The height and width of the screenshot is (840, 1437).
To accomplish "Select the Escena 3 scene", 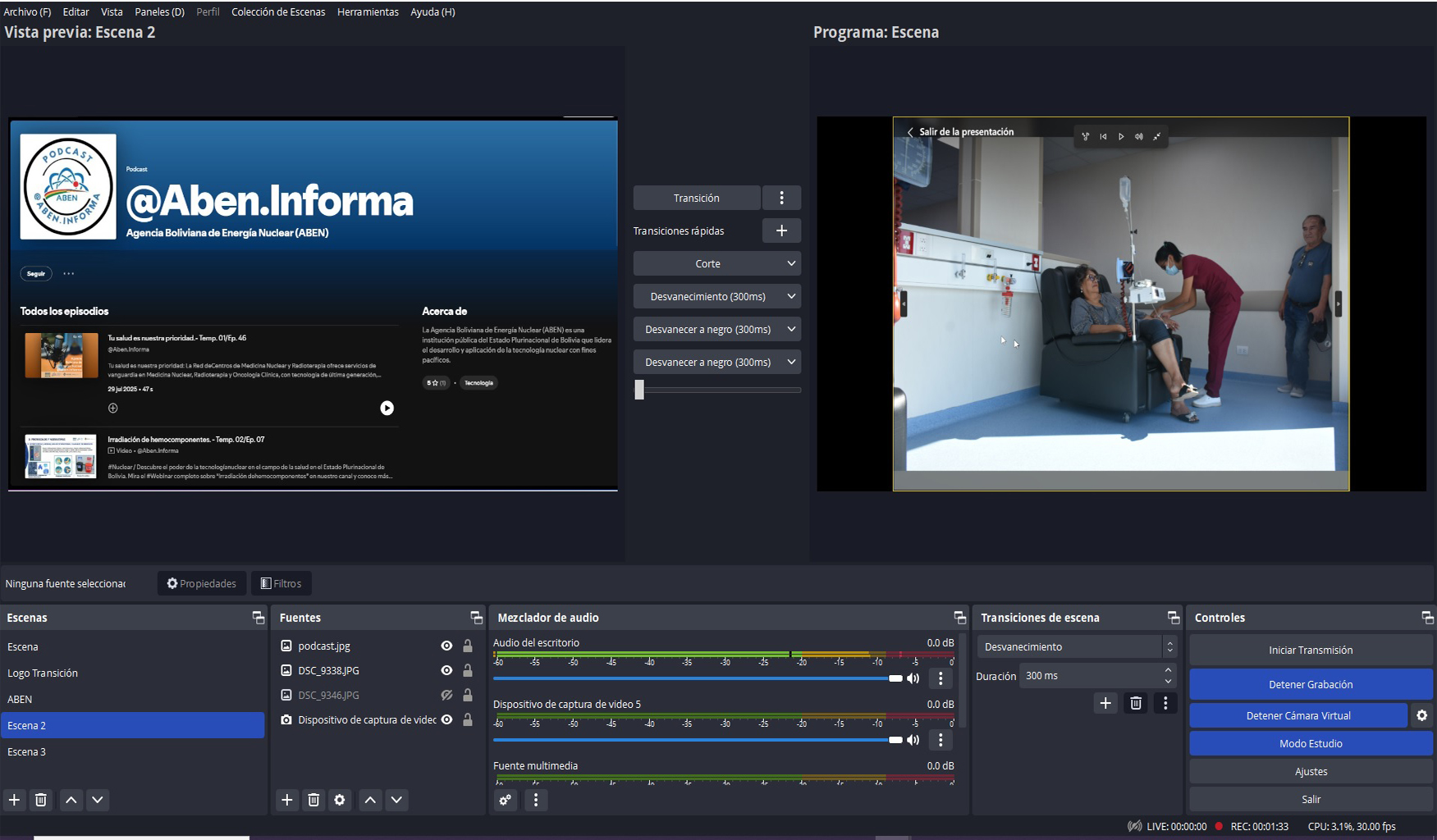I will [x=132, y=751].
